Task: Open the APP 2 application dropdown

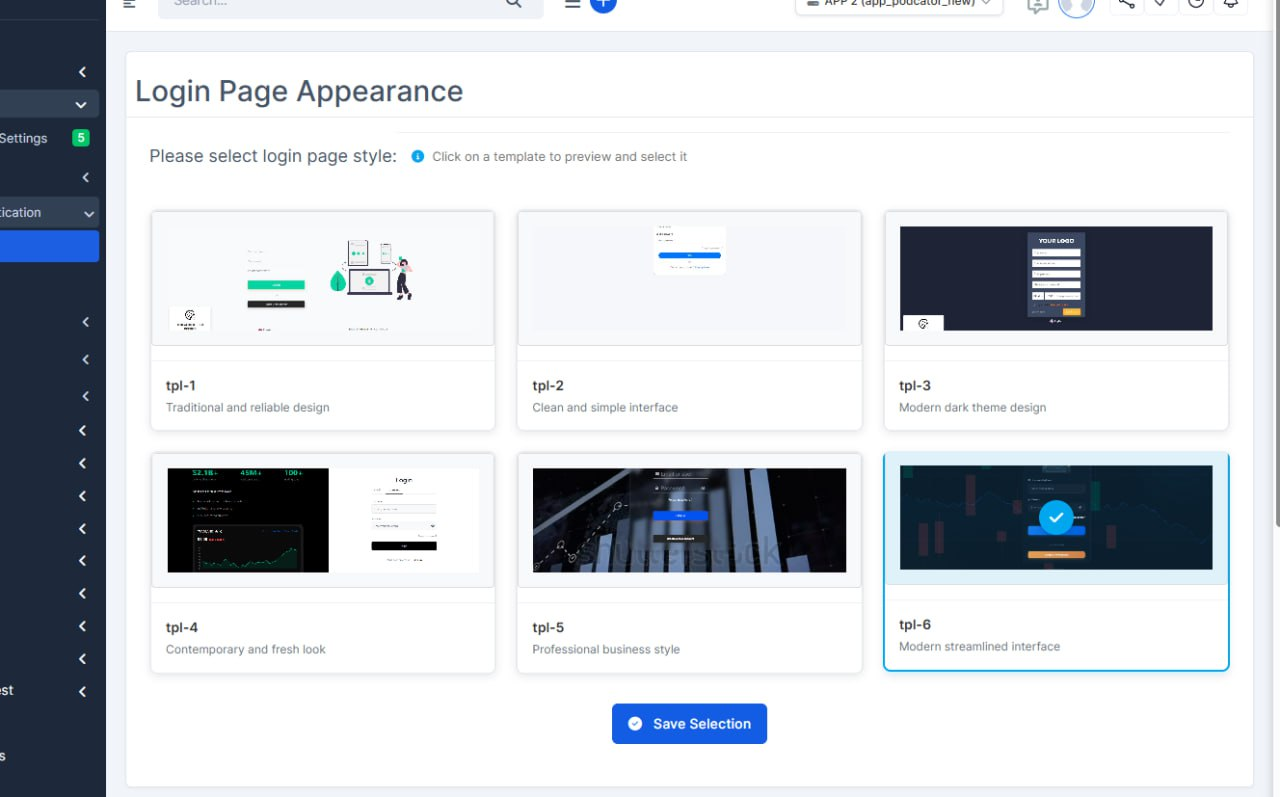Action: [x=898, y=4]
